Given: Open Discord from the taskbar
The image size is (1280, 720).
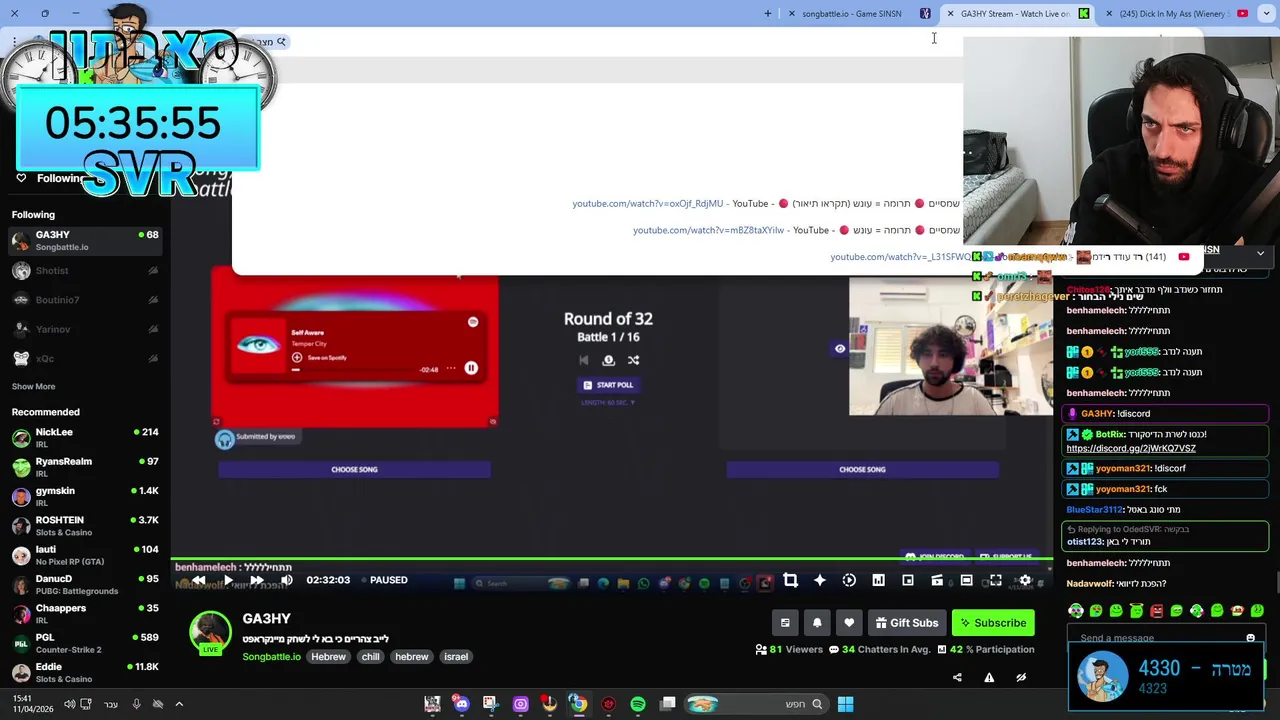Looking at the screenshot, I should [x=461, y=704].
